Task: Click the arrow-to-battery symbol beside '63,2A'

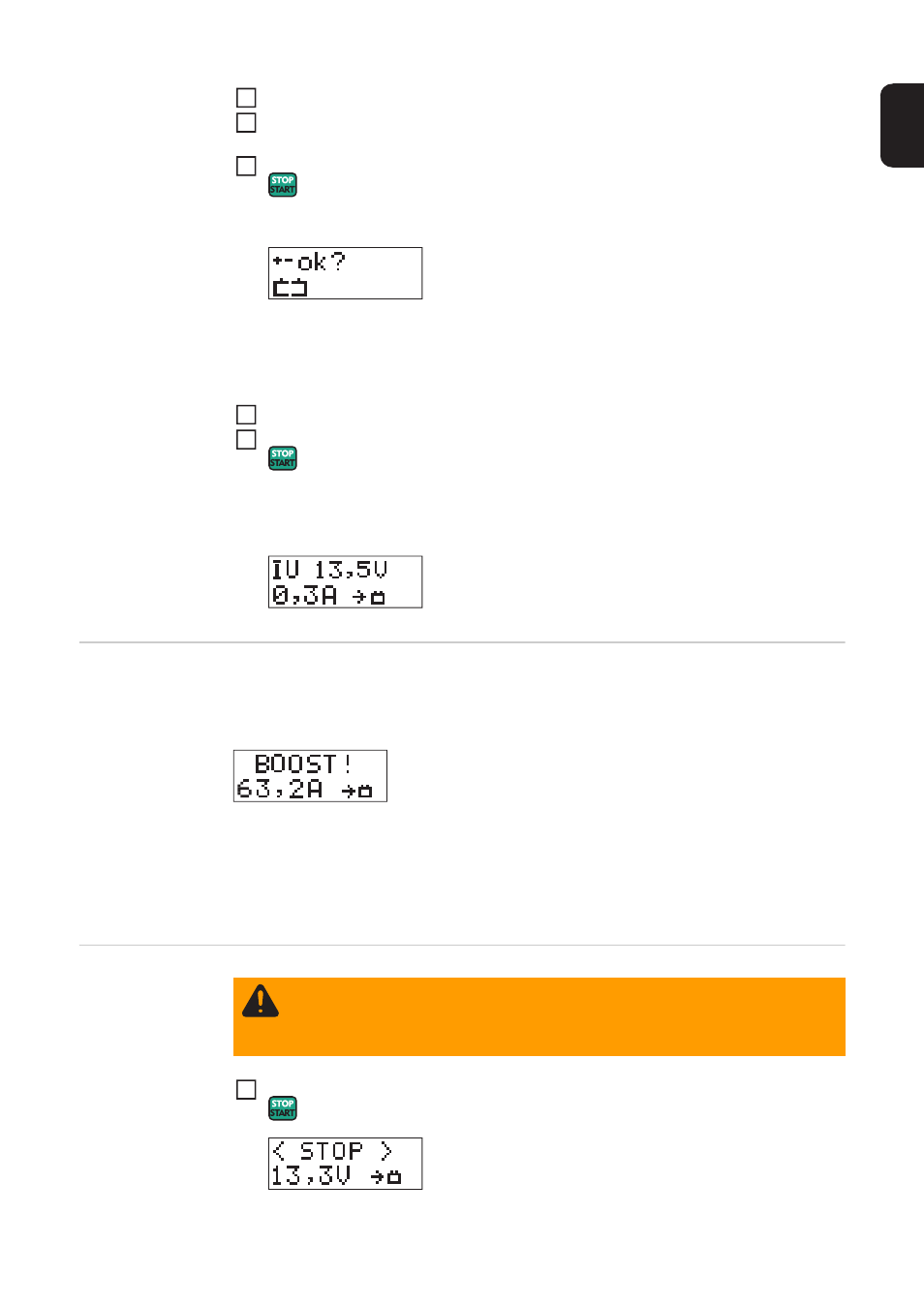Action: 356,791
